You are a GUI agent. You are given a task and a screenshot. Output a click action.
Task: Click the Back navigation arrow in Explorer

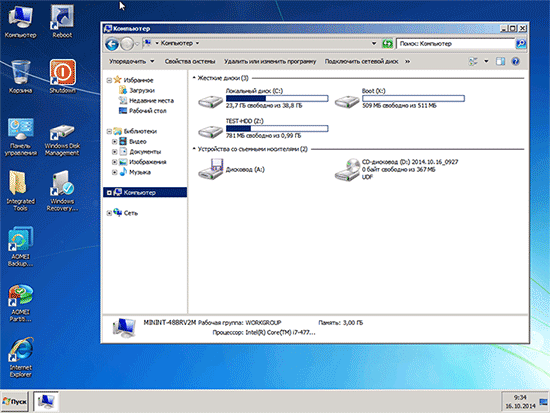point(112,44)
